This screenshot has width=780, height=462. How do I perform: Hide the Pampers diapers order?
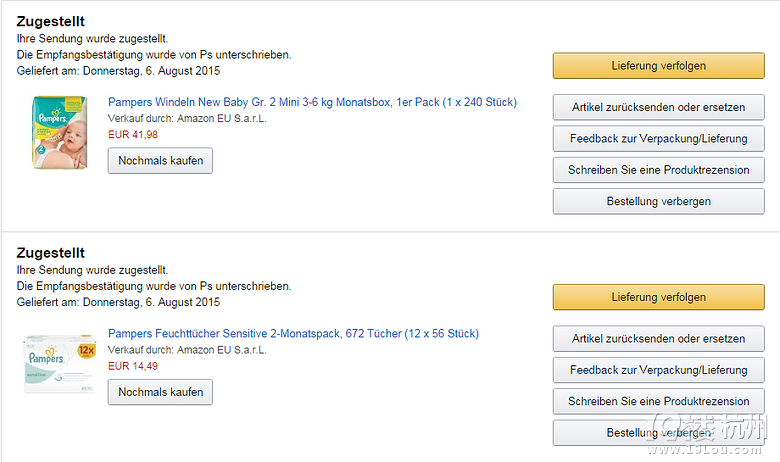pyautogui.click(x=659, y=201)
